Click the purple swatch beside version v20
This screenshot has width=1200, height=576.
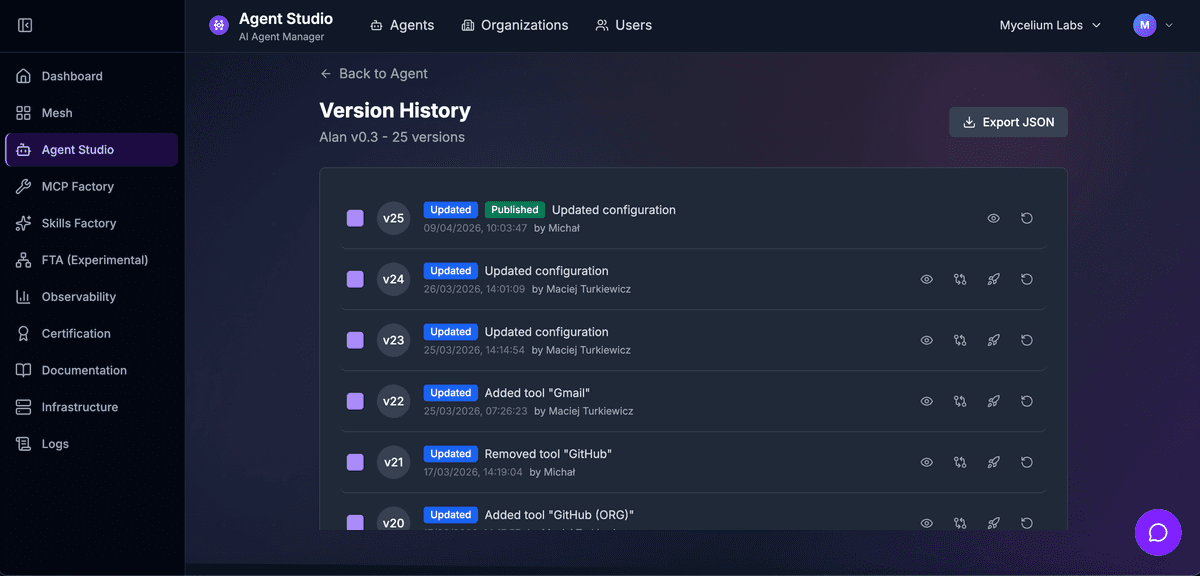(x=355, y=523)
